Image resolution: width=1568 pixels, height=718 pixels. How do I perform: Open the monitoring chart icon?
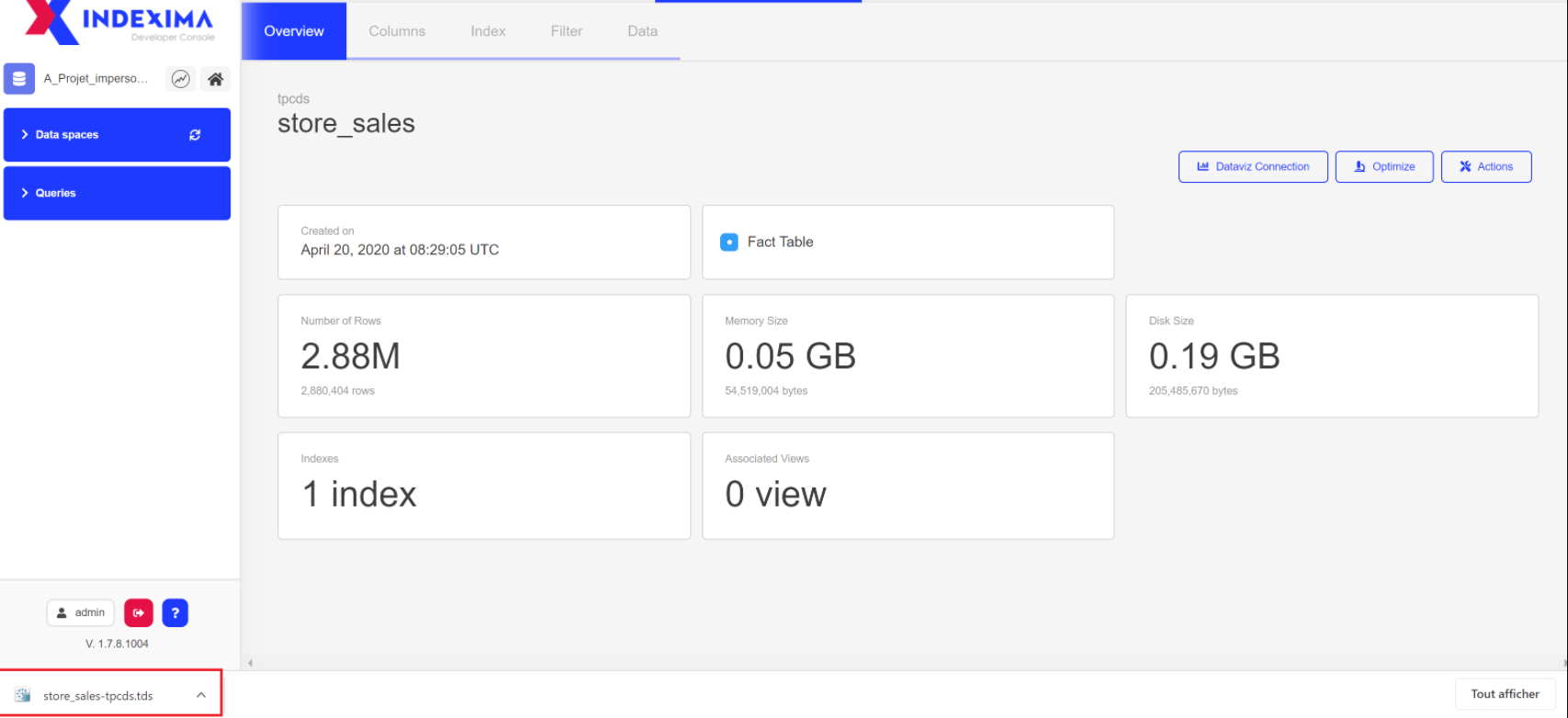(x=181, y=79)
